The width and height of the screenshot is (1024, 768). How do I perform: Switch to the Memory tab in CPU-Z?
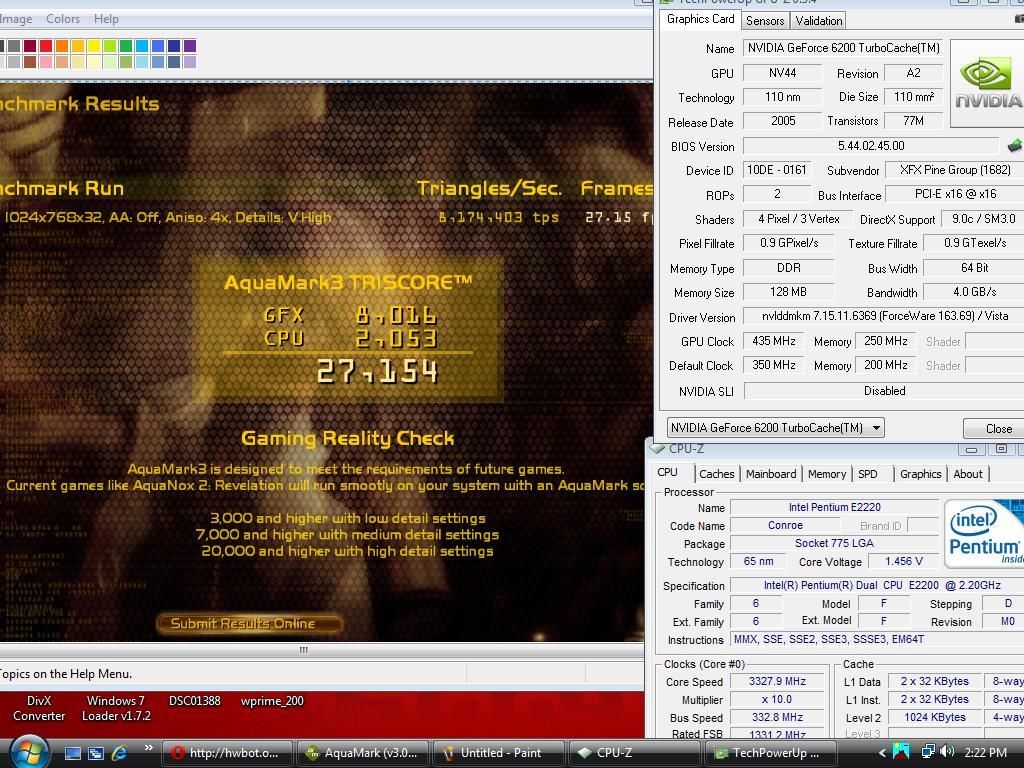827,474
